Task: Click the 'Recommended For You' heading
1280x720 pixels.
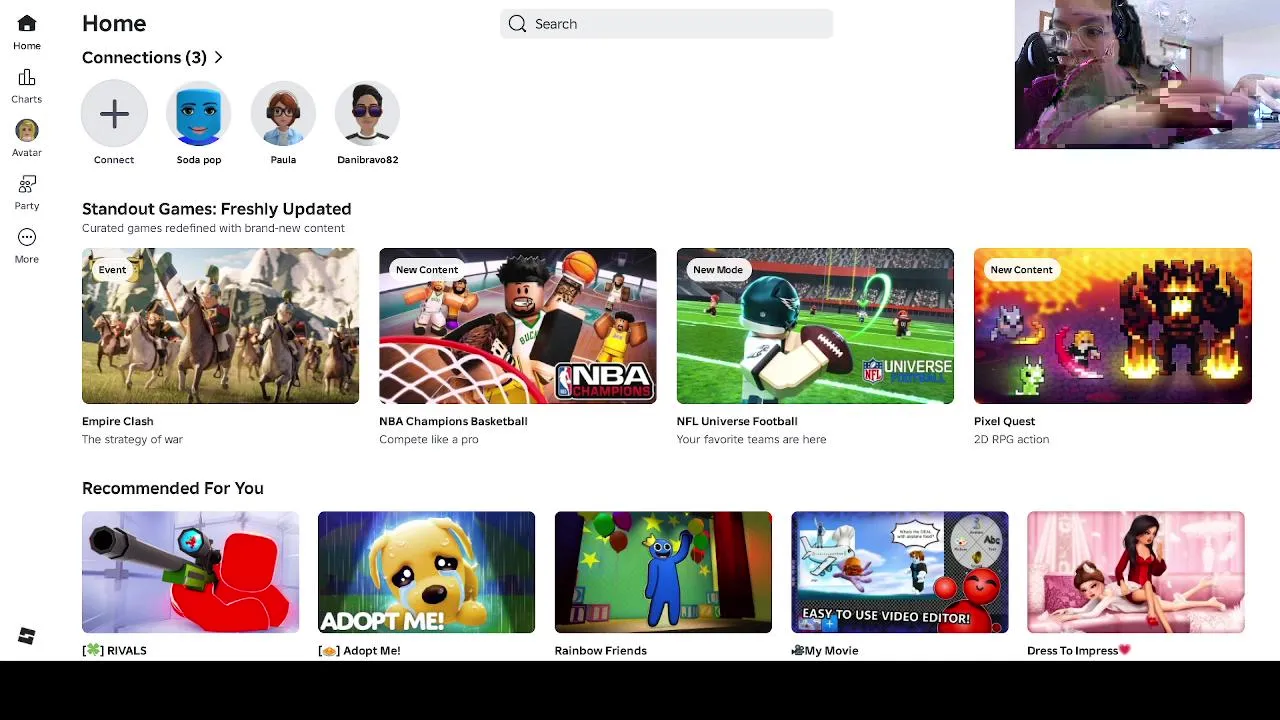Action: pos(173,488)
